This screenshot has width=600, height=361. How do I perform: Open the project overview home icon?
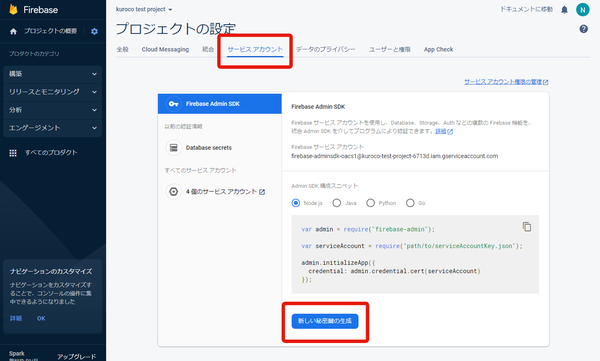pos(13,31)
